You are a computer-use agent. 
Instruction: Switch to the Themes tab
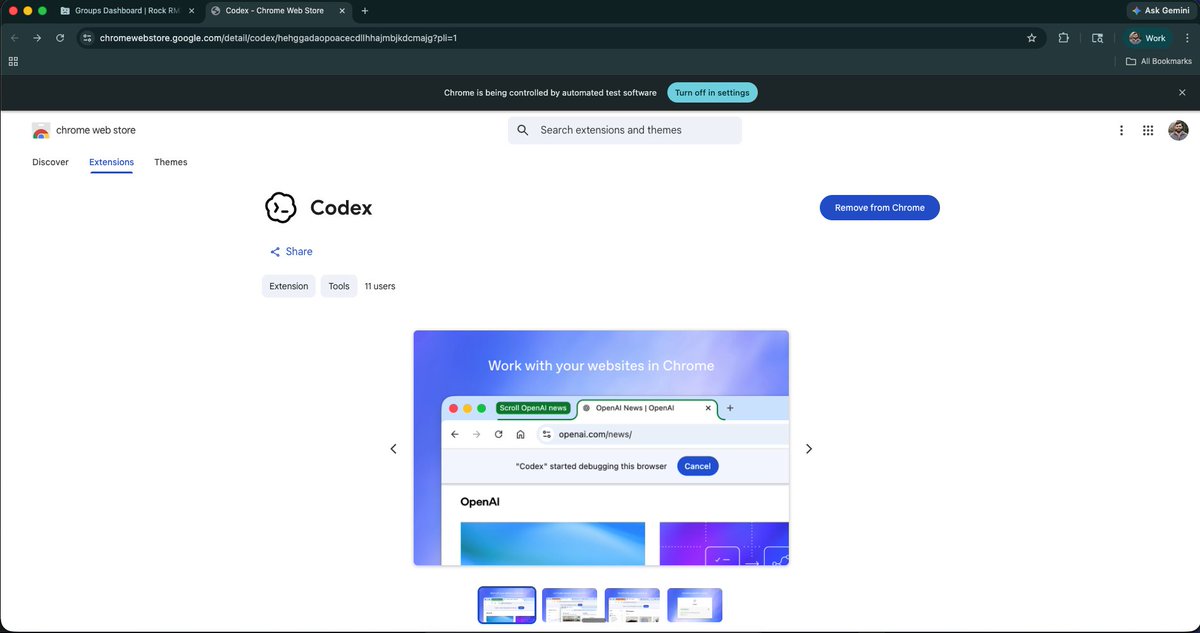(x=171, y=162)
